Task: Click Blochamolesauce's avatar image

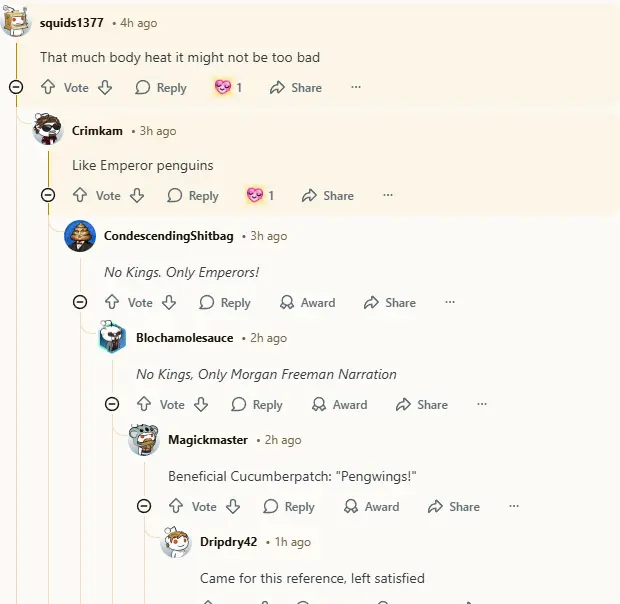Action: (112, 338)
